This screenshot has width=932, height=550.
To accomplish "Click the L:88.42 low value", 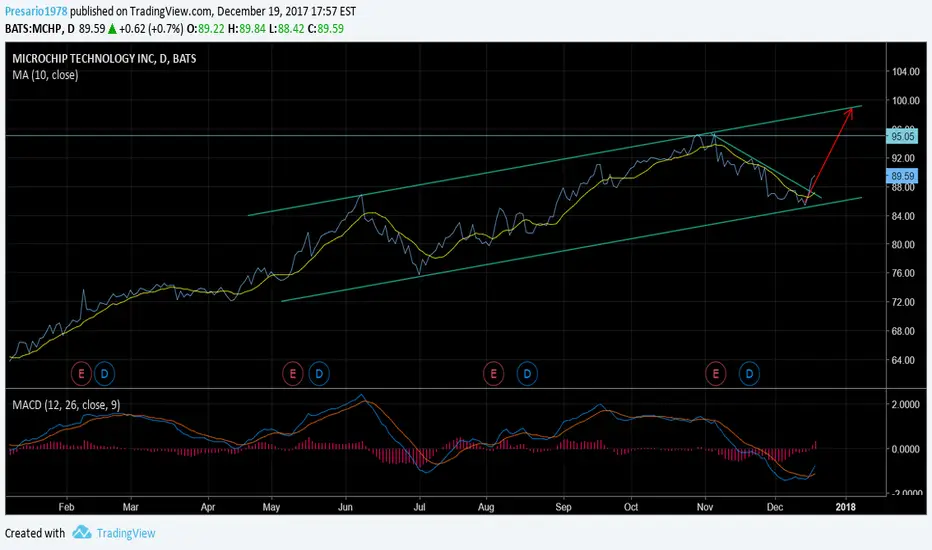I will [x=286, y=29].
